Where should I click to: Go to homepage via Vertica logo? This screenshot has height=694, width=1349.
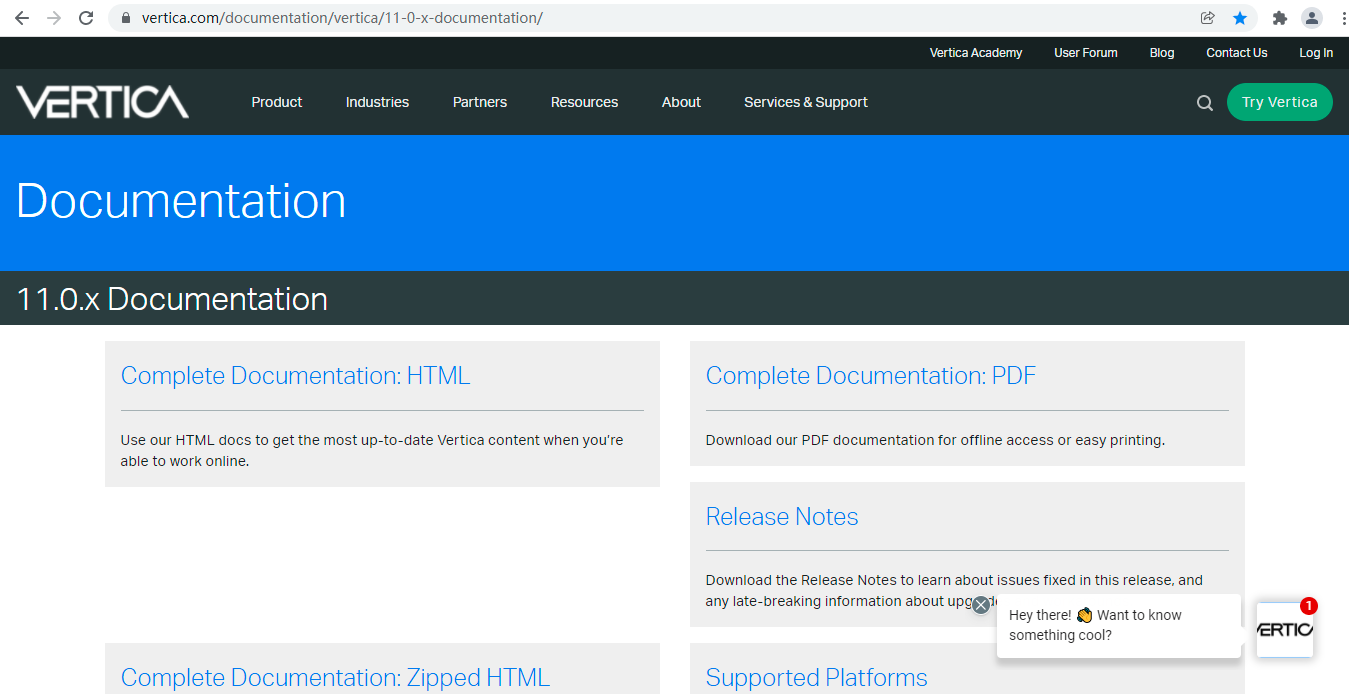point(102,102)
